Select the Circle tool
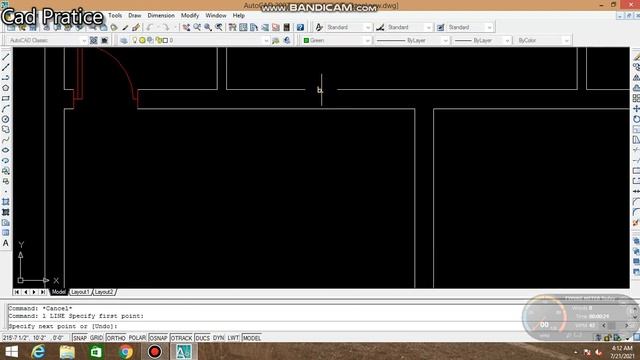Viewport: 640px width, 360px height. pos(6,119)
